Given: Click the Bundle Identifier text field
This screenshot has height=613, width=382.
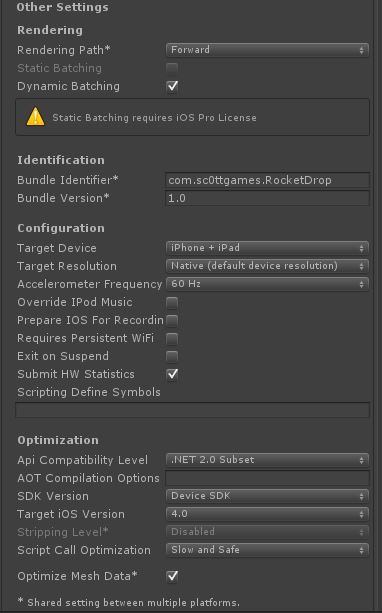Looking at the screenshot, I should pyautogui.click(x=267, y=180).
